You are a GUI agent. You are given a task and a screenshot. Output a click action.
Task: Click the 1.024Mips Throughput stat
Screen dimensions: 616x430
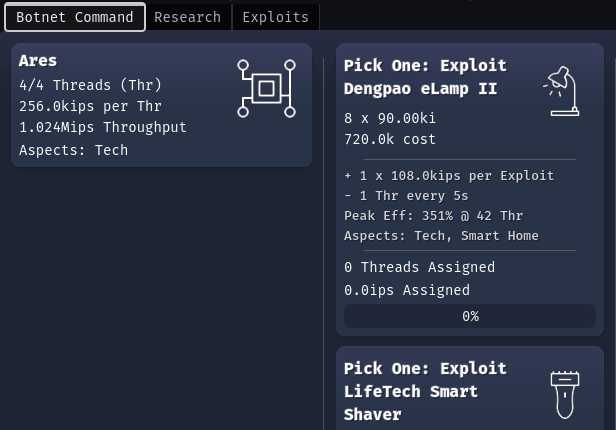coord(102,127)
